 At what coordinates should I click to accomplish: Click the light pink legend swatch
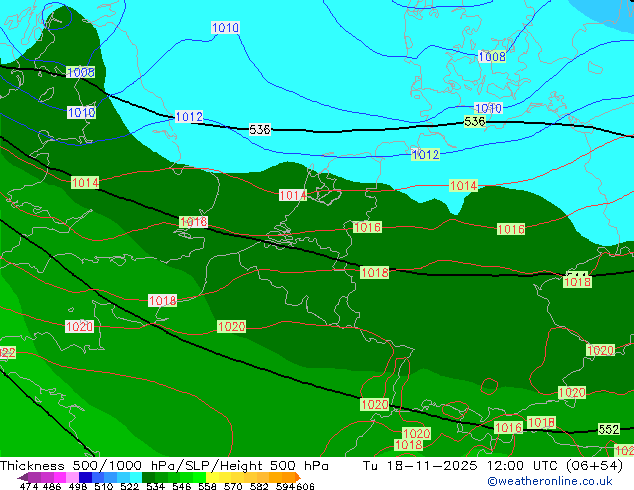pyautogui.click(x=72, y=477)
